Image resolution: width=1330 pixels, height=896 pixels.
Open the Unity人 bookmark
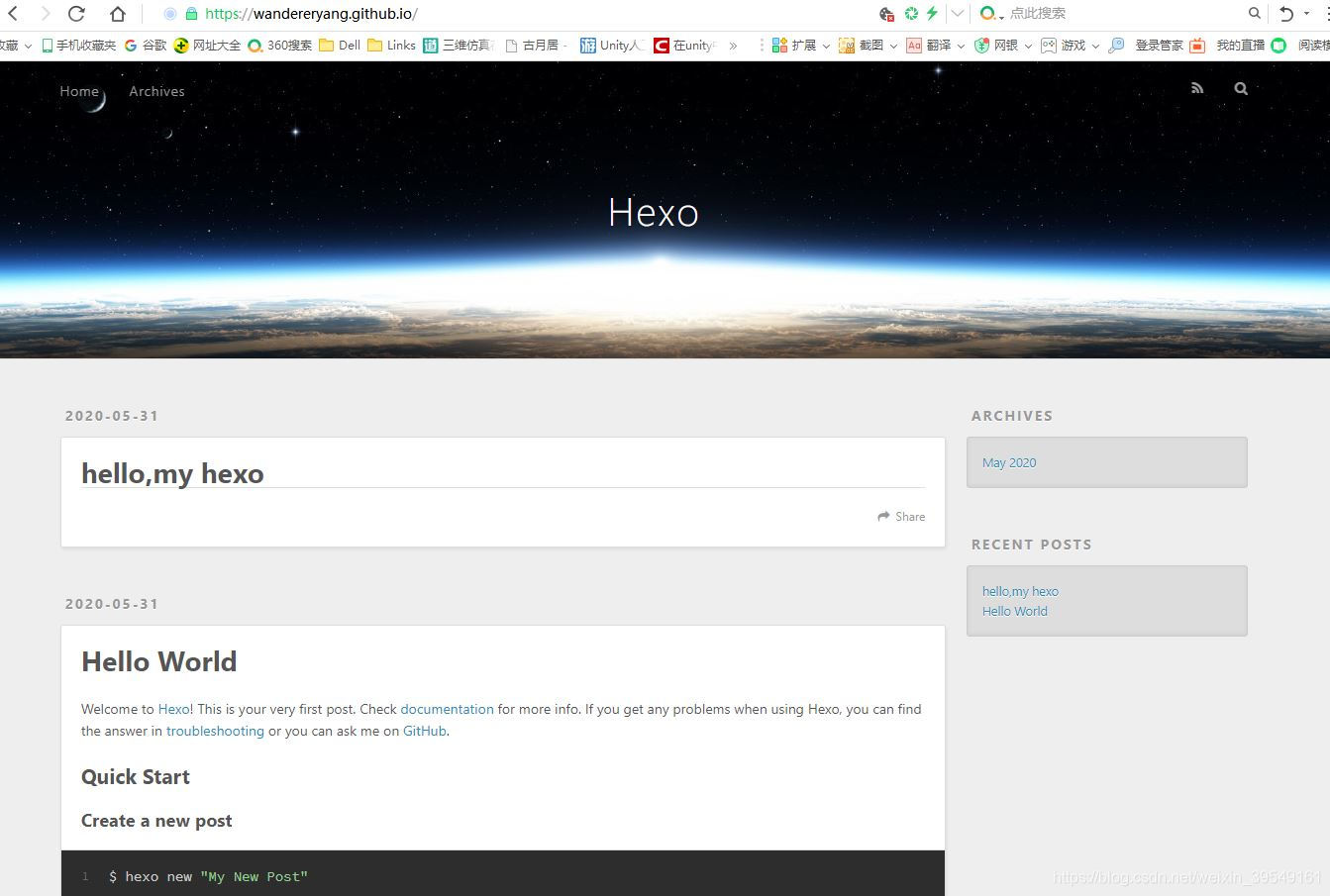[614, 46]
